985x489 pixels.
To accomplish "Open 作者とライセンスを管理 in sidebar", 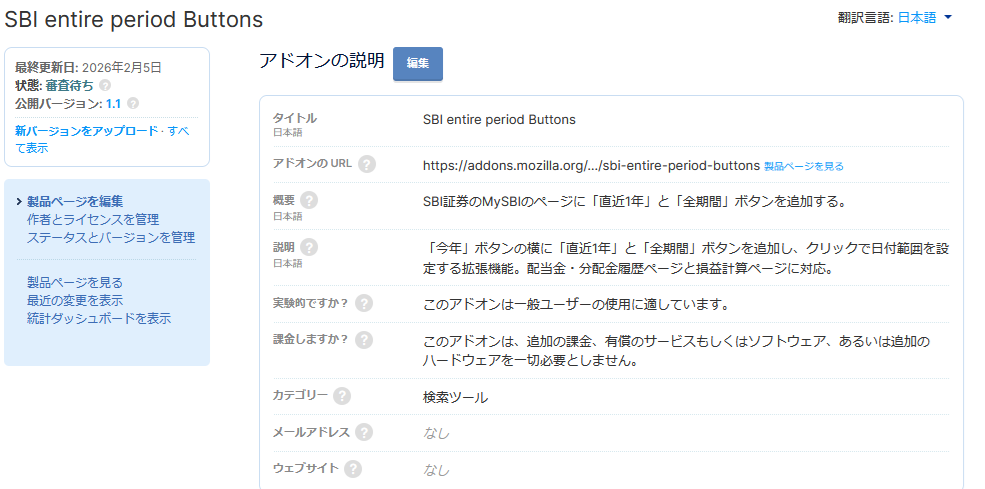I will click(92, 219).
